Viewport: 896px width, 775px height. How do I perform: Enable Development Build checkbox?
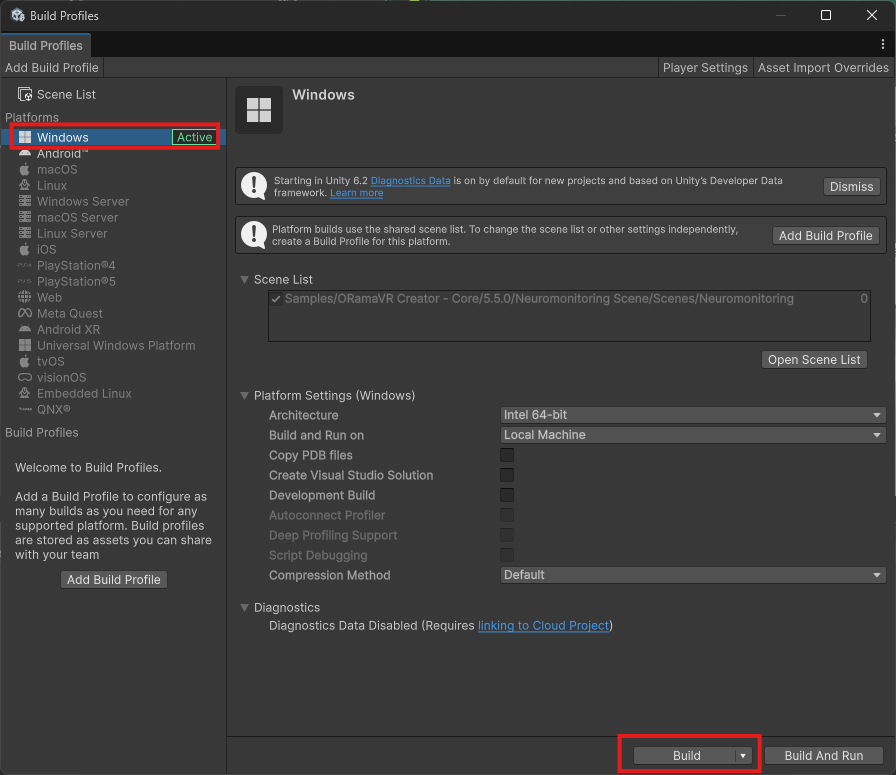507,495
